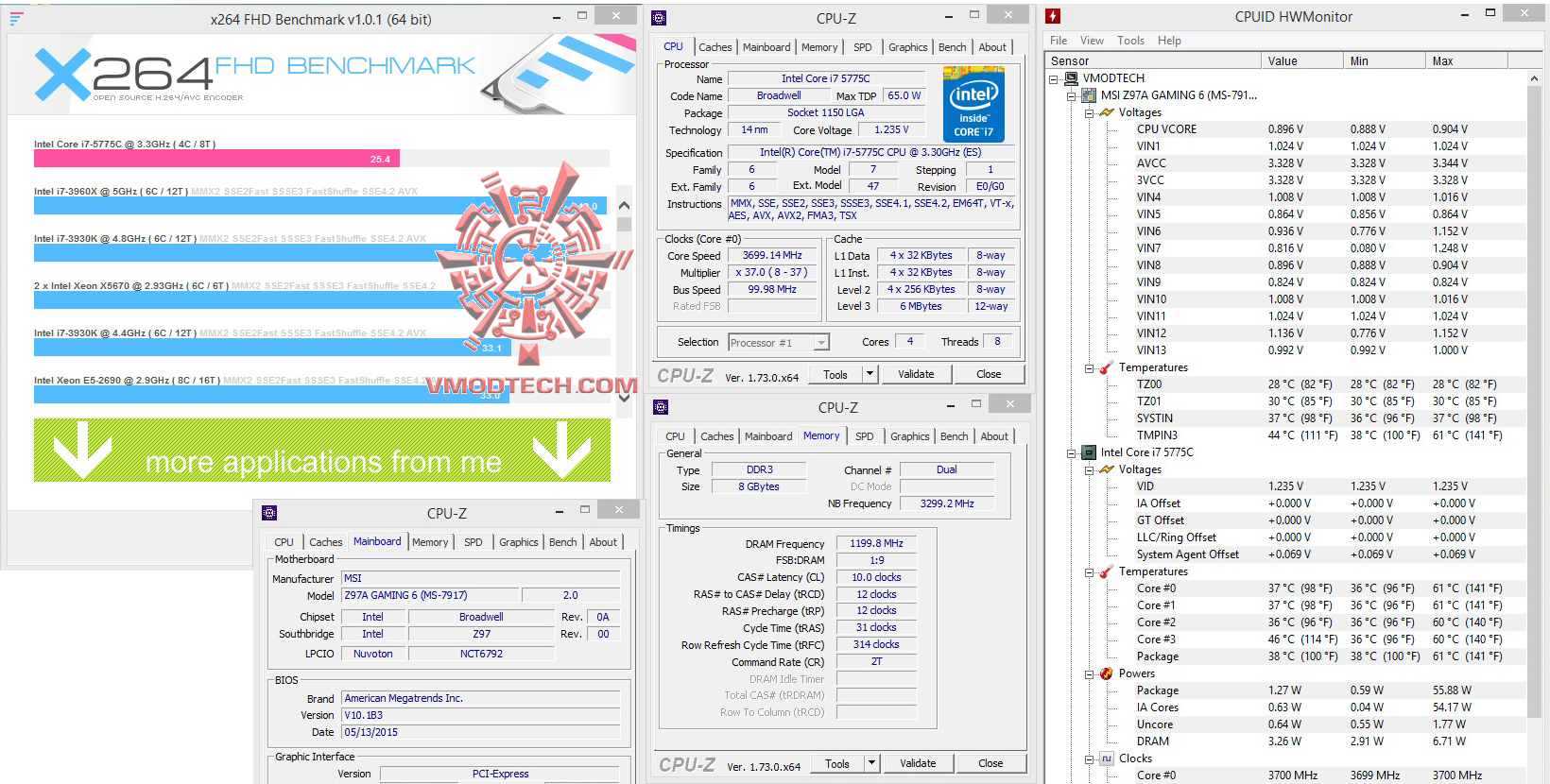Click Close in the CPU-Z Memory window
Image resolution: width=1550 pixels, height=784 pixels.
click(x=990, y=763)
